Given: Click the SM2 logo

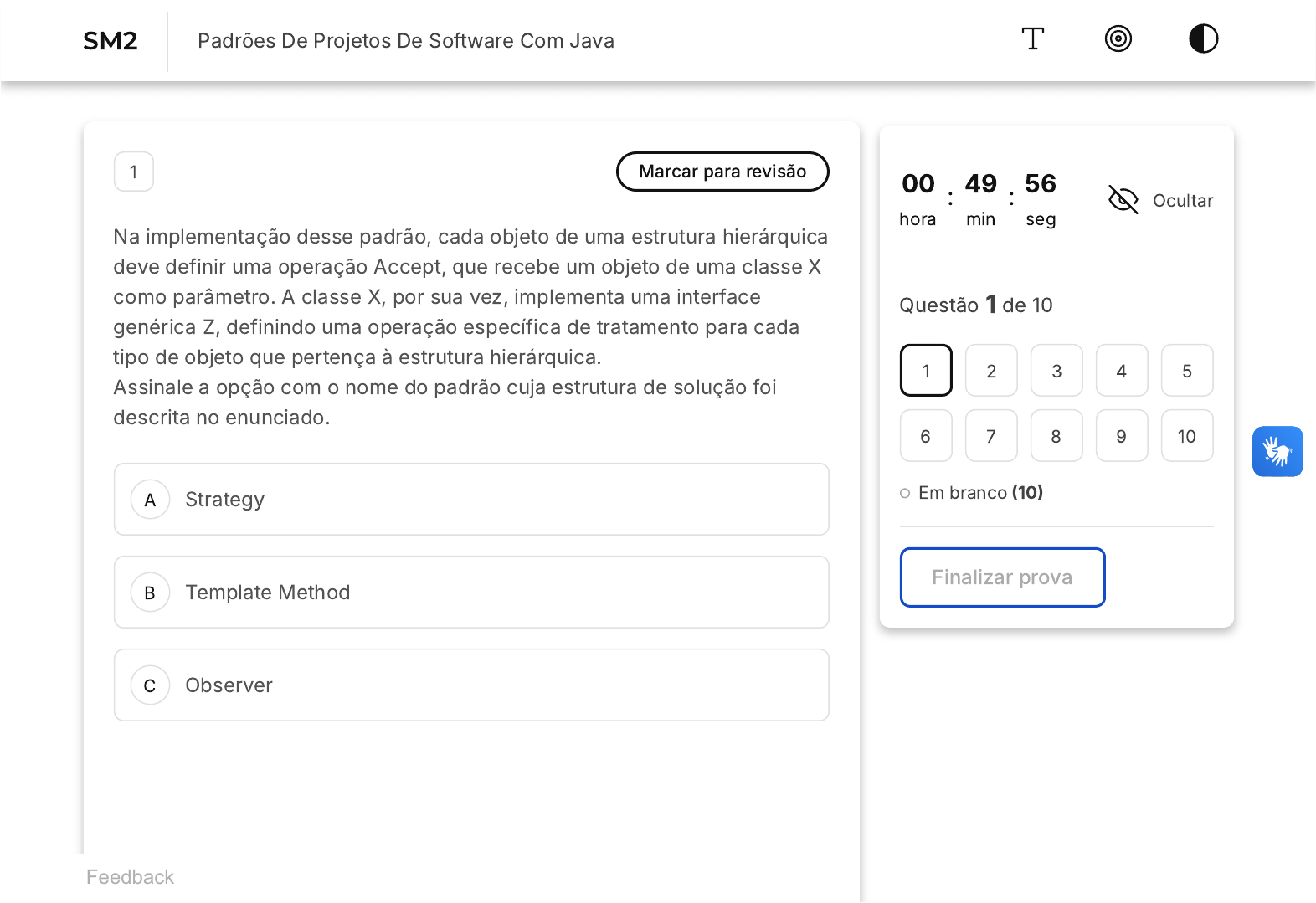Looking at the screenshot, I should [110, 41].
